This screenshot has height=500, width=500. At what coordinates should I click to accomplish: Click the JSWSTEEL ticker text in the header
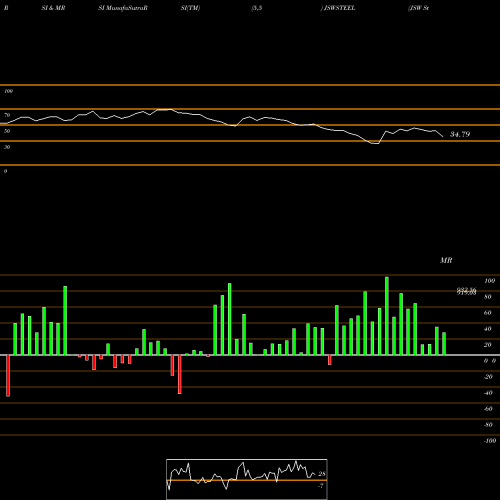(340, 8)
